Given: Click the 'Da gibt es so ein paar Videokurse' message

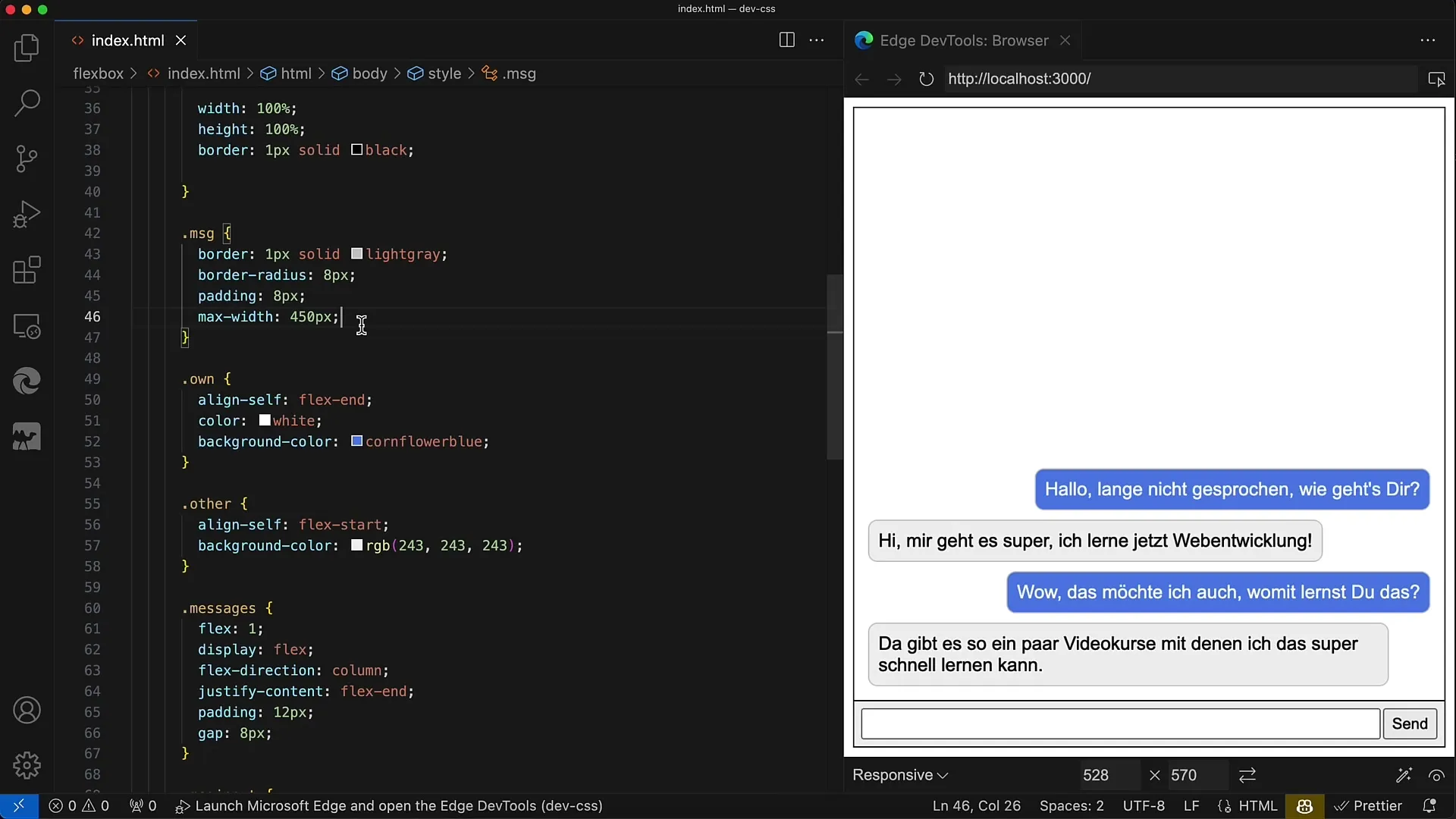Looking at the screenshot, I should tap(1128, 654).
